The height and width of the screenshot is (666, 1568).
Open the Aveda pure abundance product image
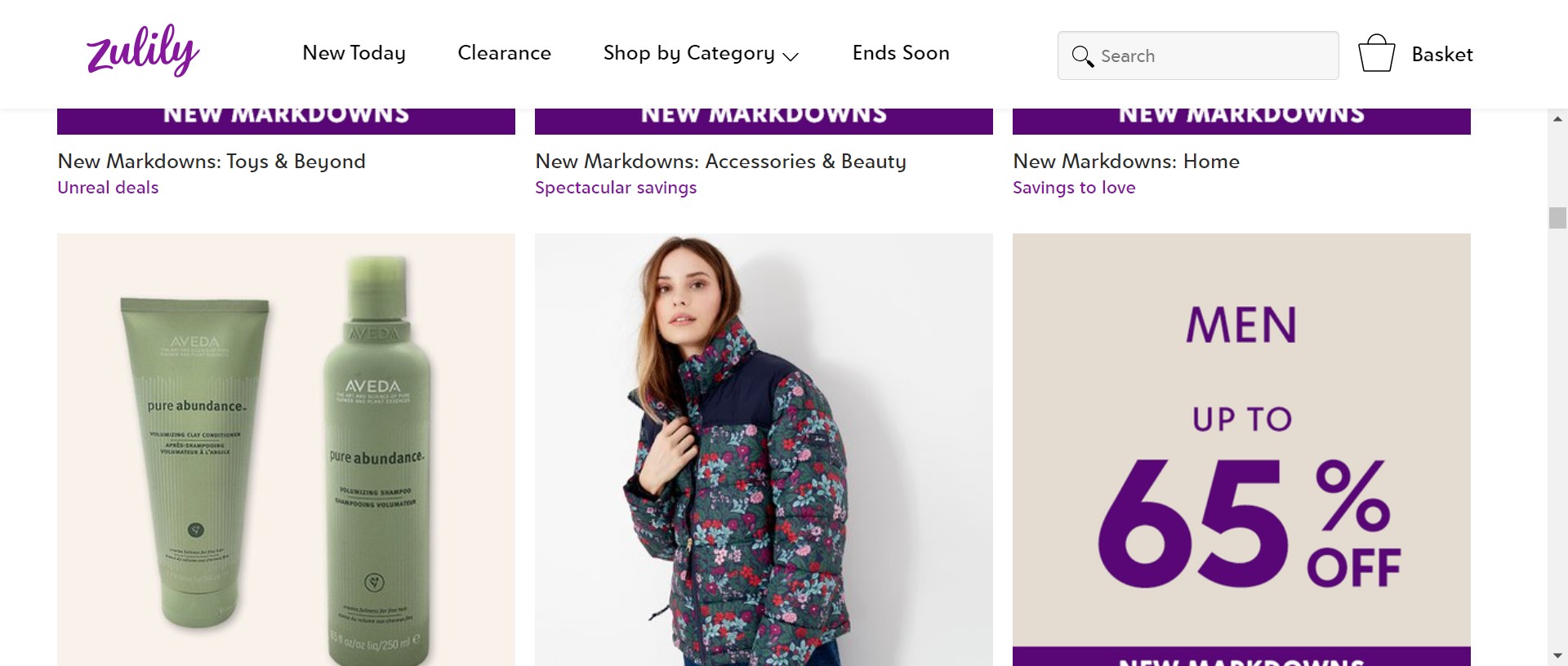click(286, 449)
